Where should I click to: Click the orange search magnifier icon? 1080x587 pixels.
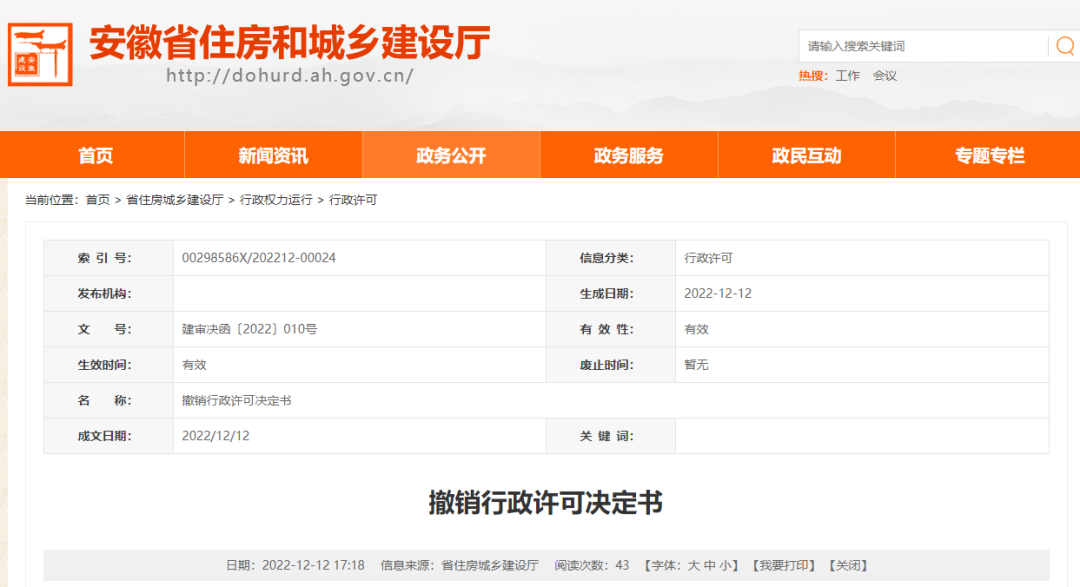coord(1064,46)
